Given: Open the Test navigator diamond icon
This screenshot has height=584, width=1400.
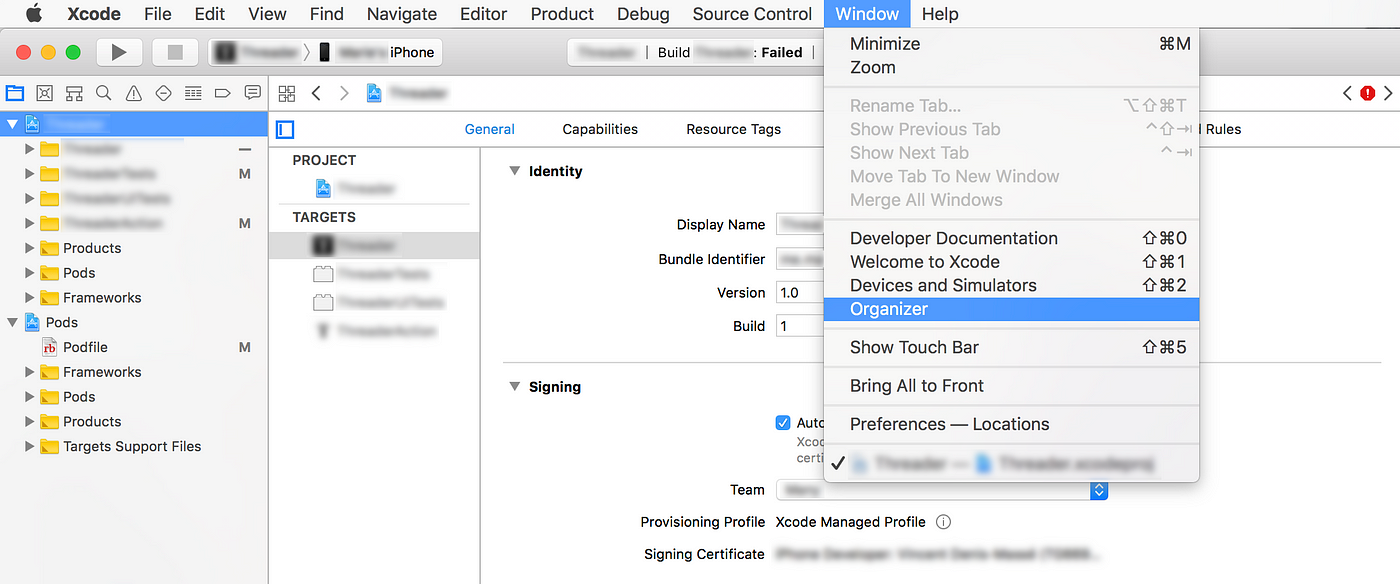Looking at the screenshot, I should [x=164, y=93].
